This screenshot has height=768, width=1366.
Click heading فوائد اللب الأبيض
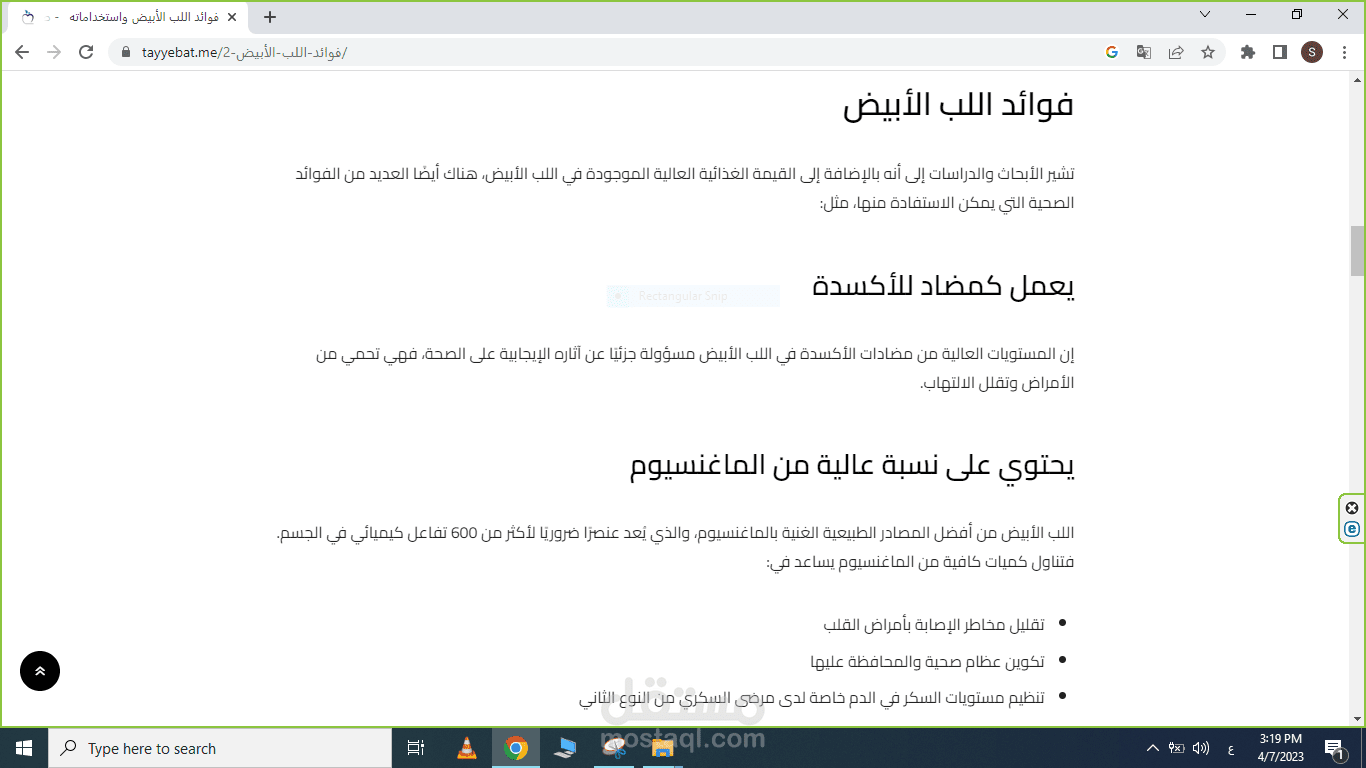[x=958, y=105]
